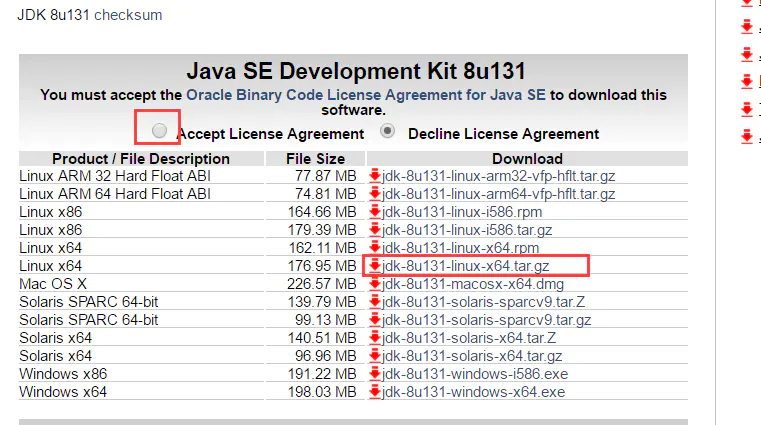Screen dimensions: 761x425
Task: Select the Accept License Agreement radio button
Action: (x=159, y=131)
